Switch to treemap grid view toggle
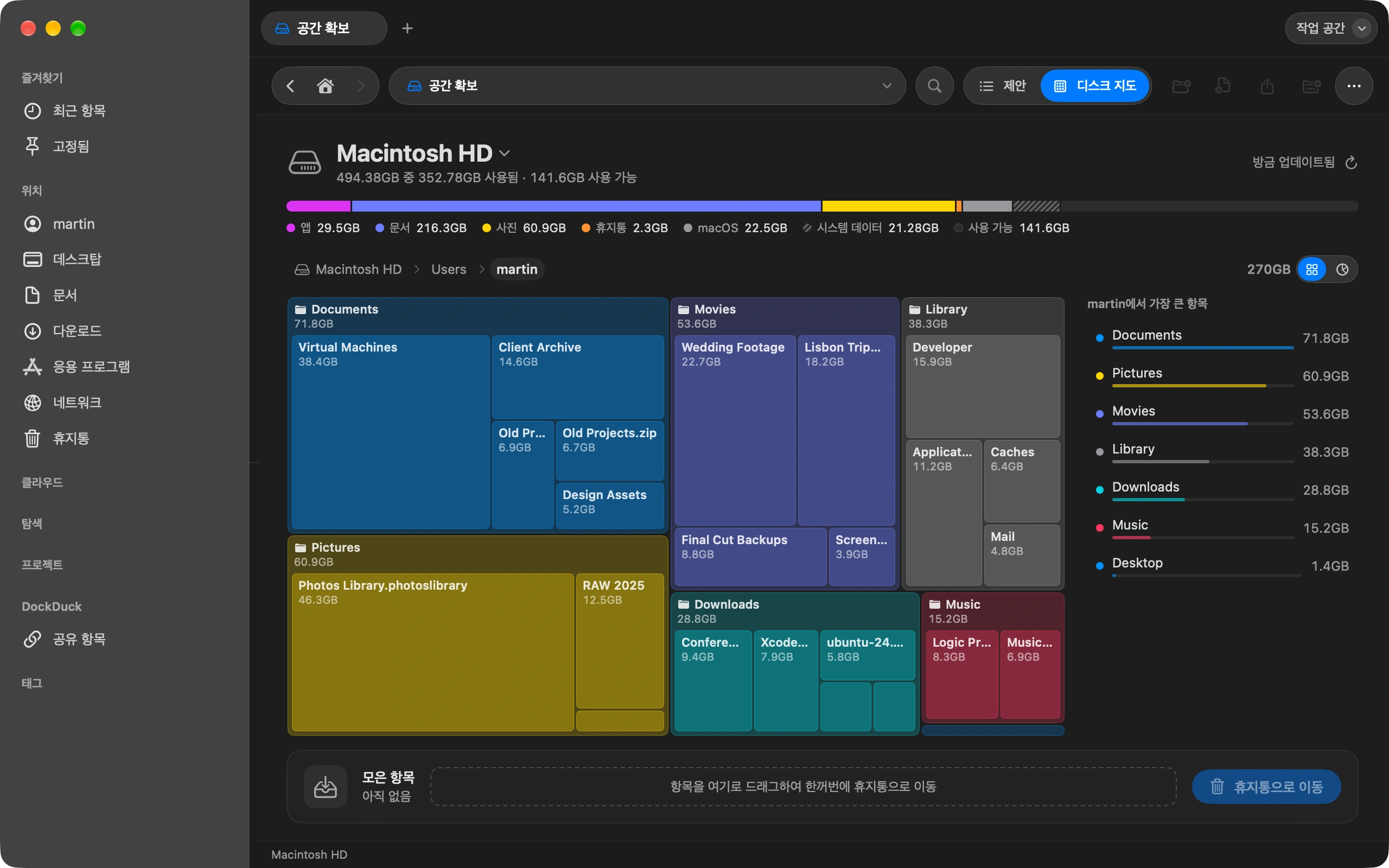The image size is (1389, 868). pos(1312,269)
